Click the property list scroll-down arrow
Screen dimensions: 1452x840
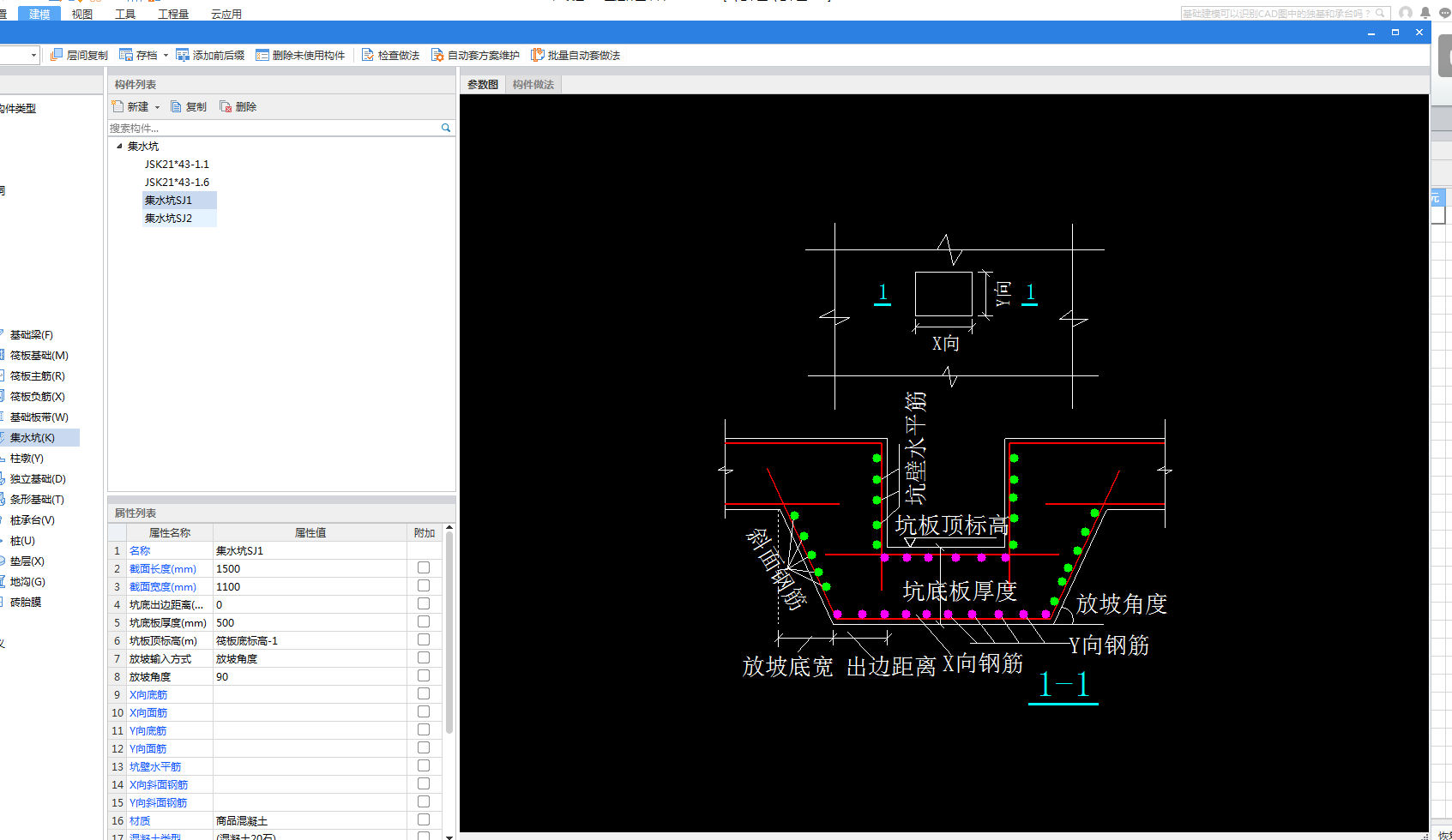coord(449,836)
